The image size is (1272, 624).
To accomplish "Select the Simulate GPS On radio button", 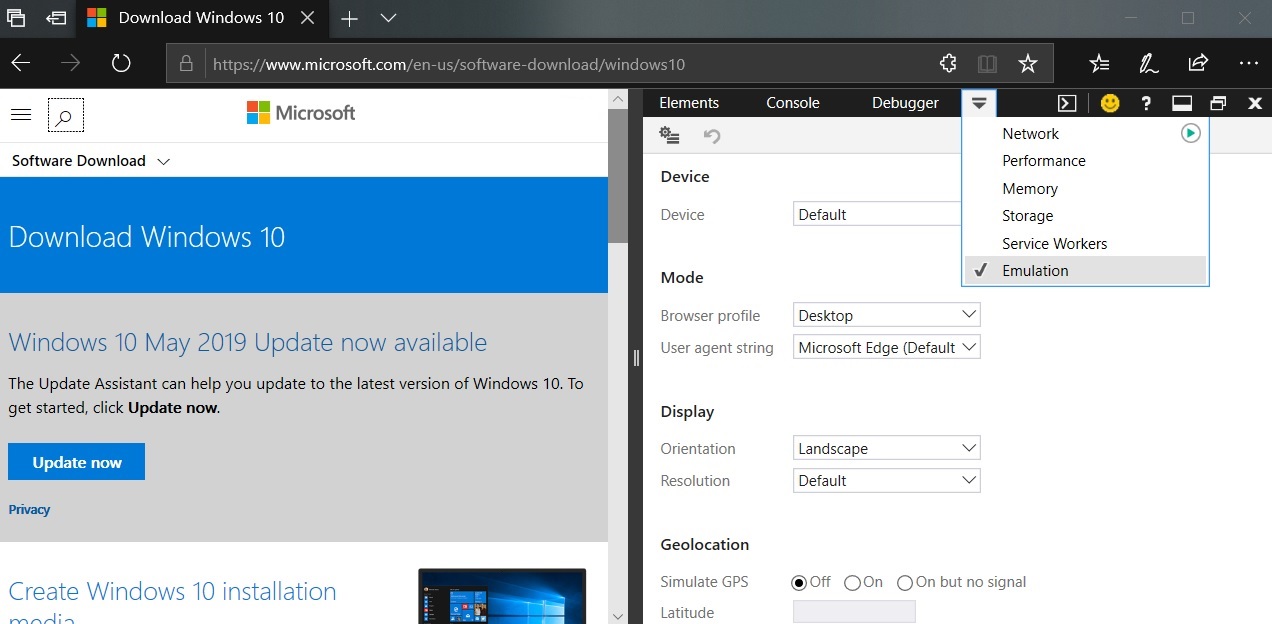I will point(852,582).
